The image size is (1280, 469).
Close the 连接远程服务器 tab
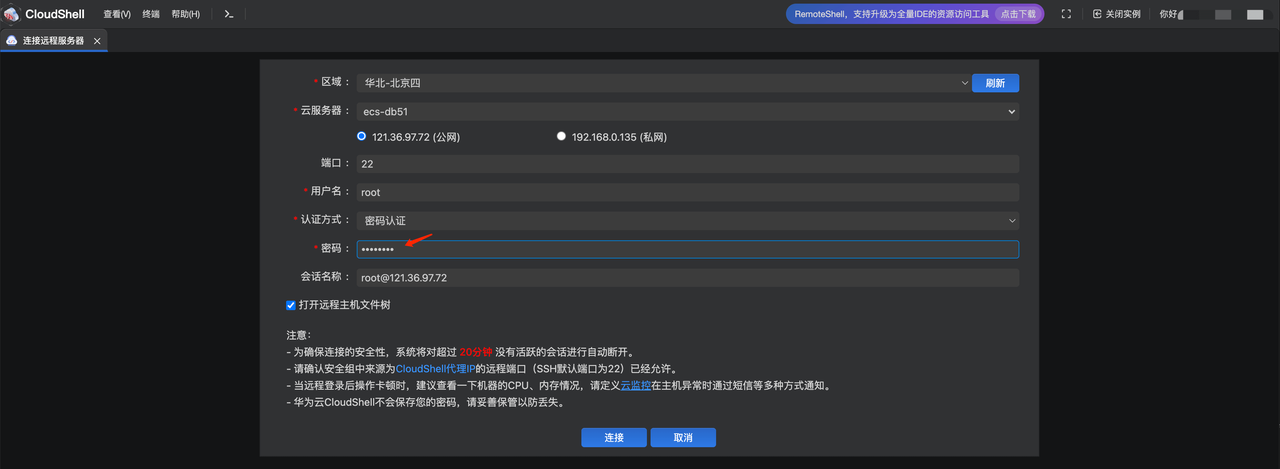click(x=97, y=41)
